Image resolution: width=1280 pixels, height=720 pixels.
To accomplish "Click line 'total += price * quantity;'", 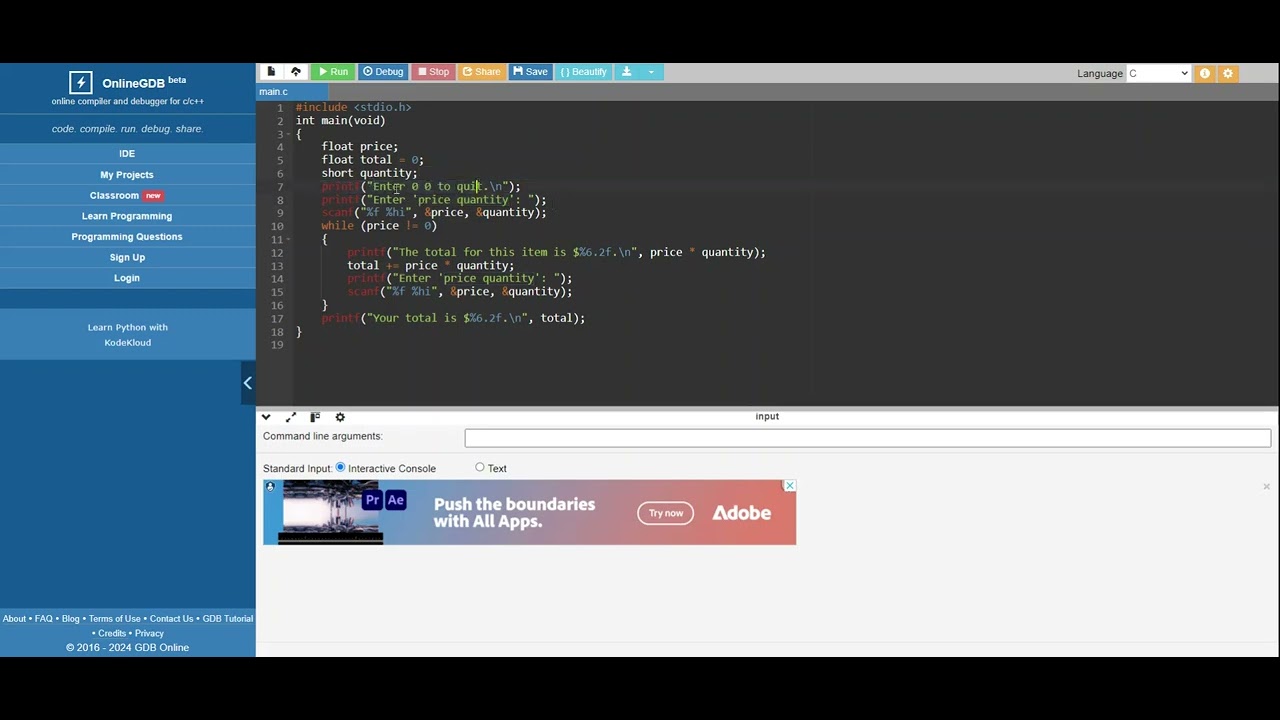I will coord(431,265).
